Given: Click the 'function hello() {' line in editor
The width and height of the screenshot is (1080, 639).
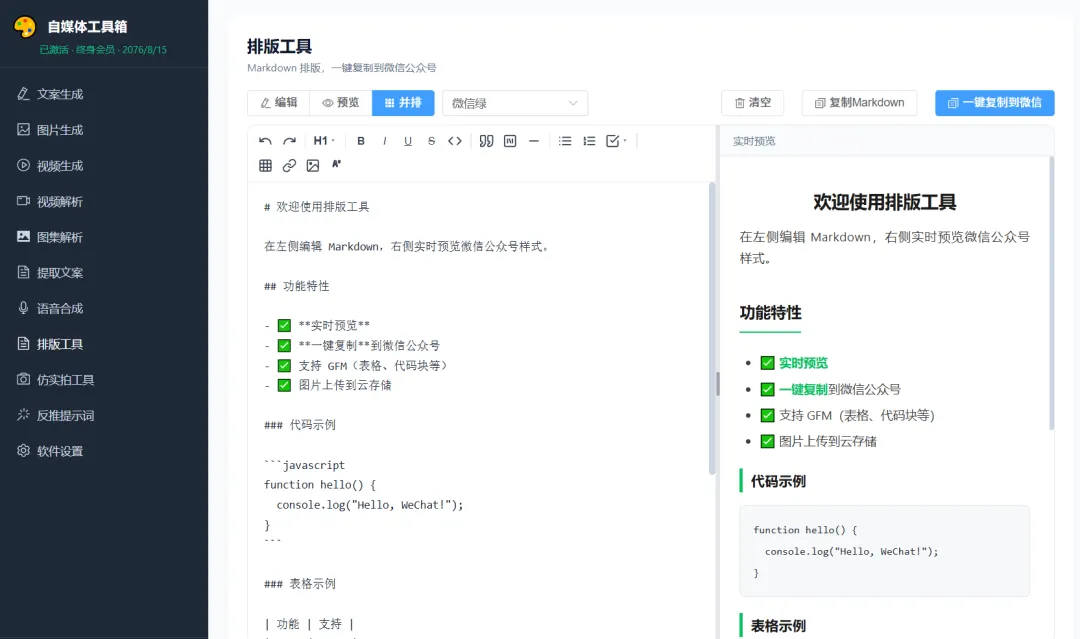Looking at the screenshot, I should [320, 485].
